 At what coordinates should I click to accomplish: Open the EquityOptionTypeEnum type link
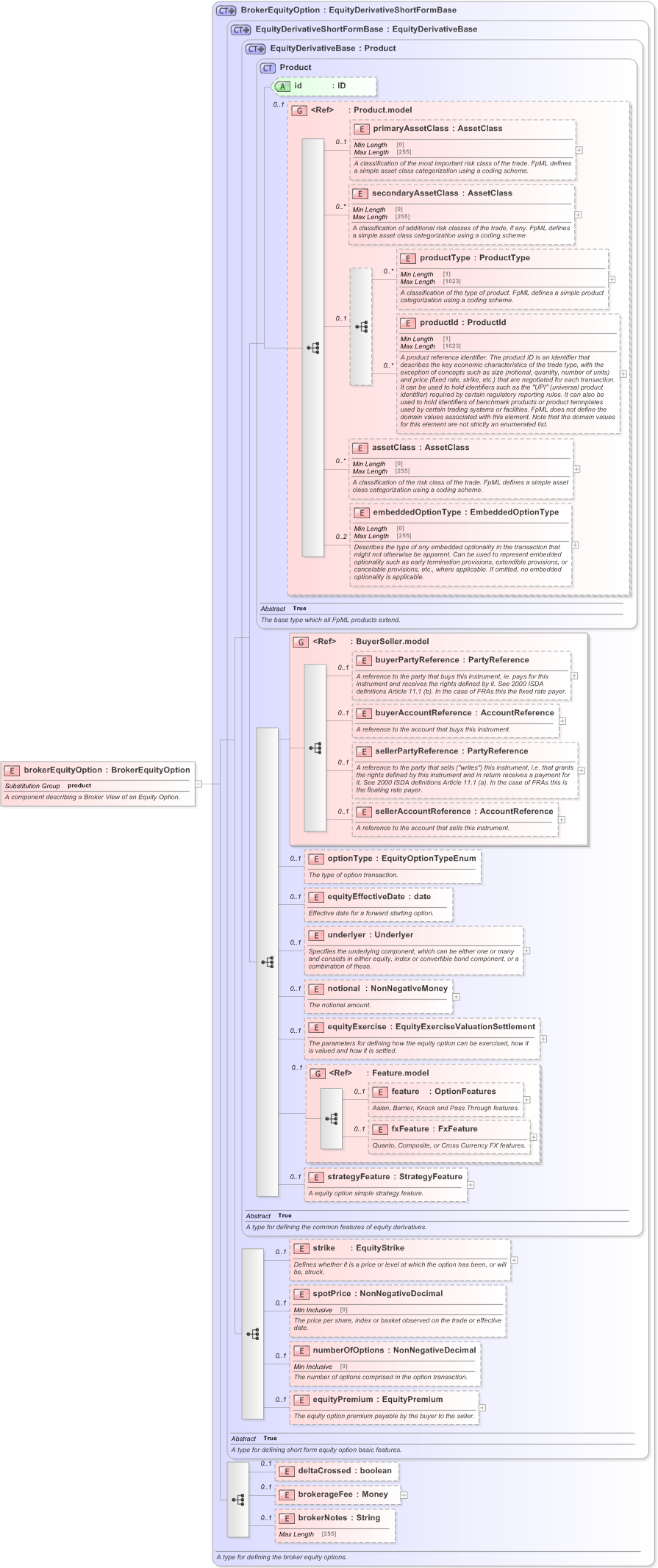(x=429, y=859)
